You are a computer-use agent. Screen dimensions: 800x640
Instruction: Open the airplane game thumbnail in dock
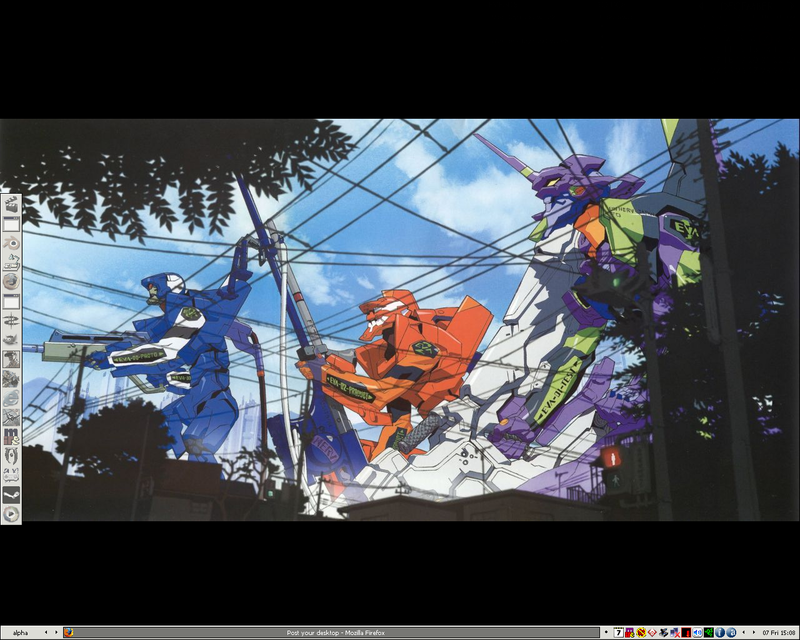(x=11, y=417)
